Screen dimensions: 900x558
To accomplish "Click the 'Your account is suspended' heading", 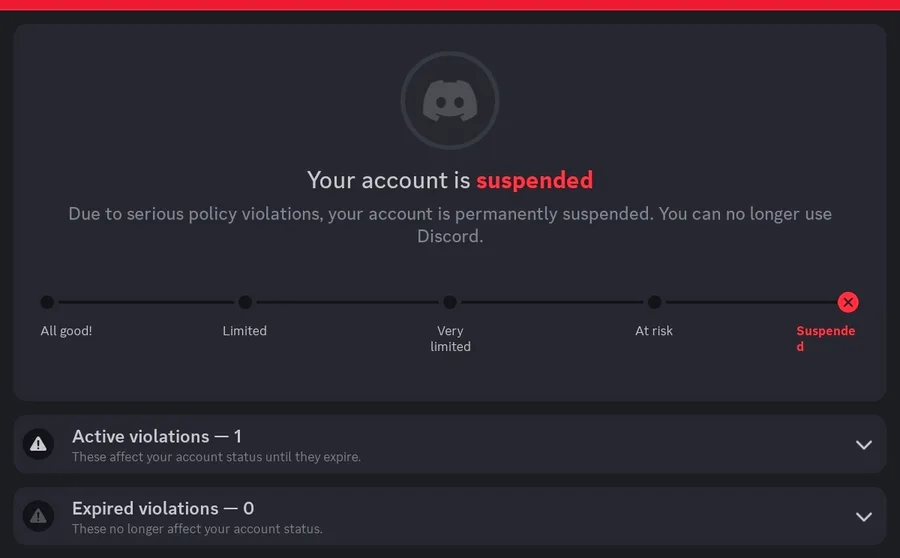I will click(x=450, y=180).
